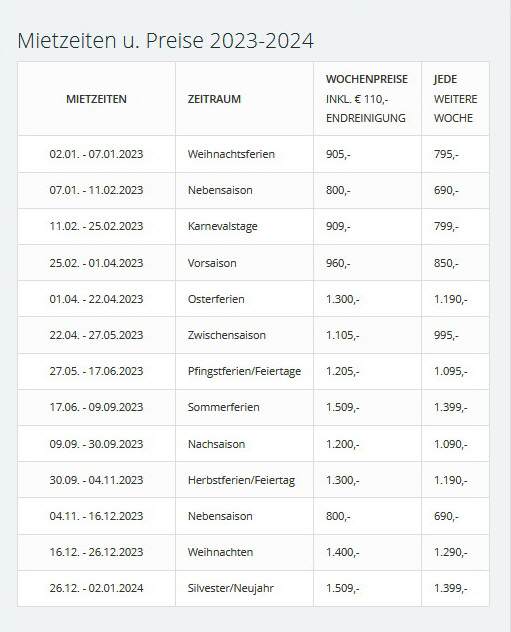Screen dimensions: 511x632
Task: Click the Weihnachtsferien additional week price 795,-
Action: pyautogui.click(x=446, y=154)
